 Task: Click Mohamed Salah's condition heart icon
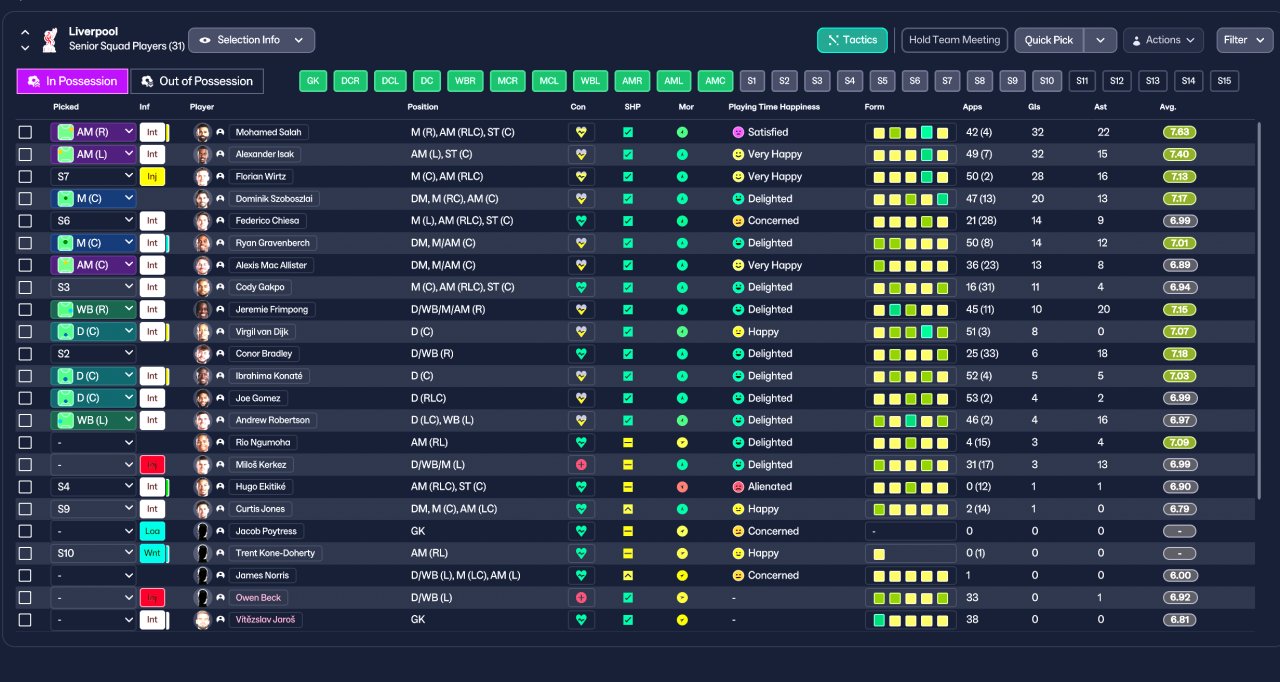tap(581, 132)
